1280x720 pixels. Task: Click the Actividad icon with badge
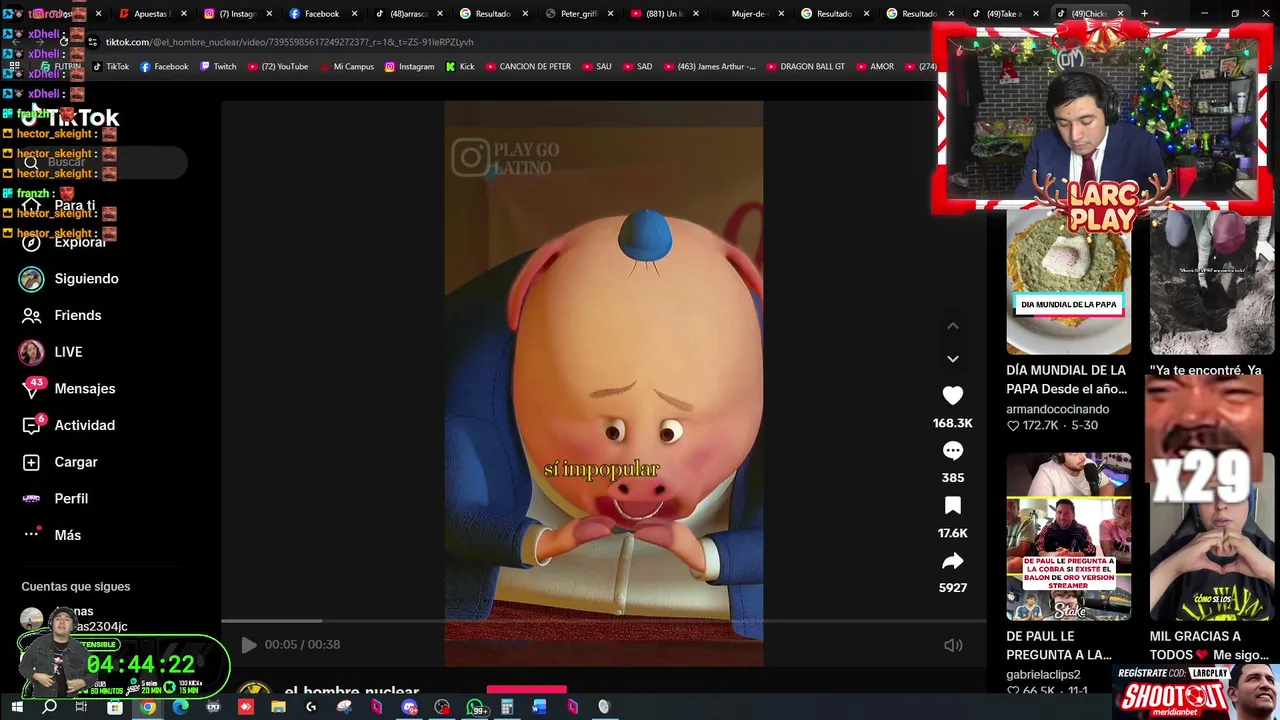[31, 425]
